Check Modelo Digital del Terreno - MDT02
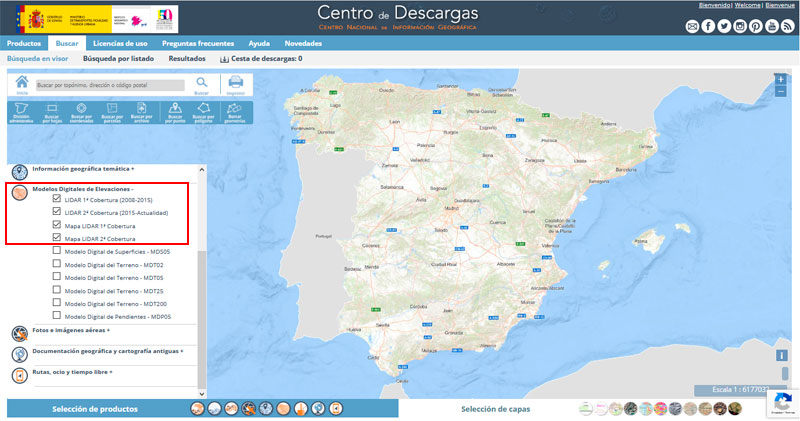 click(x=57, y=264)
